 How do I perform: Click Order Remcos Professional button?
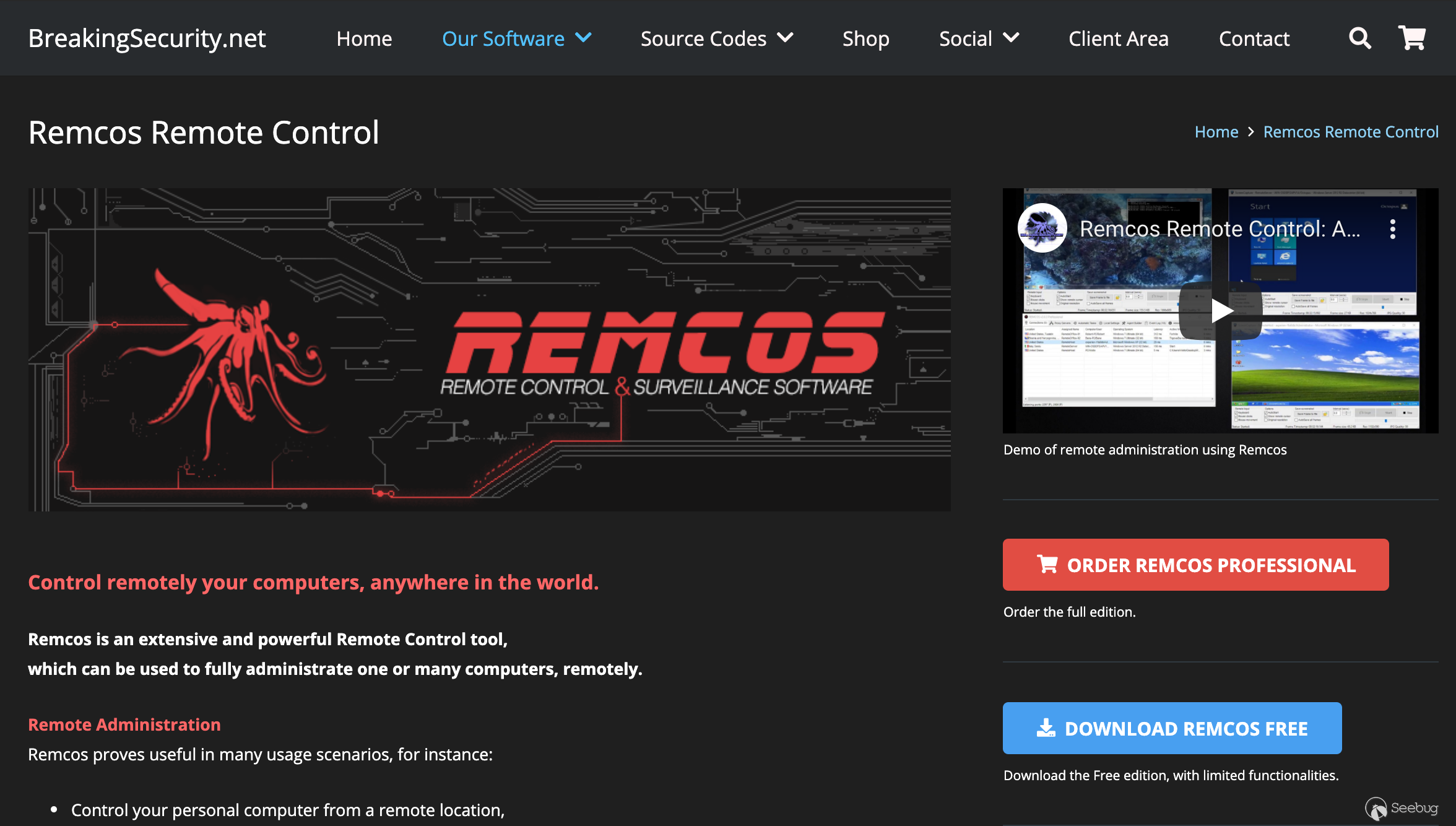1195,564
